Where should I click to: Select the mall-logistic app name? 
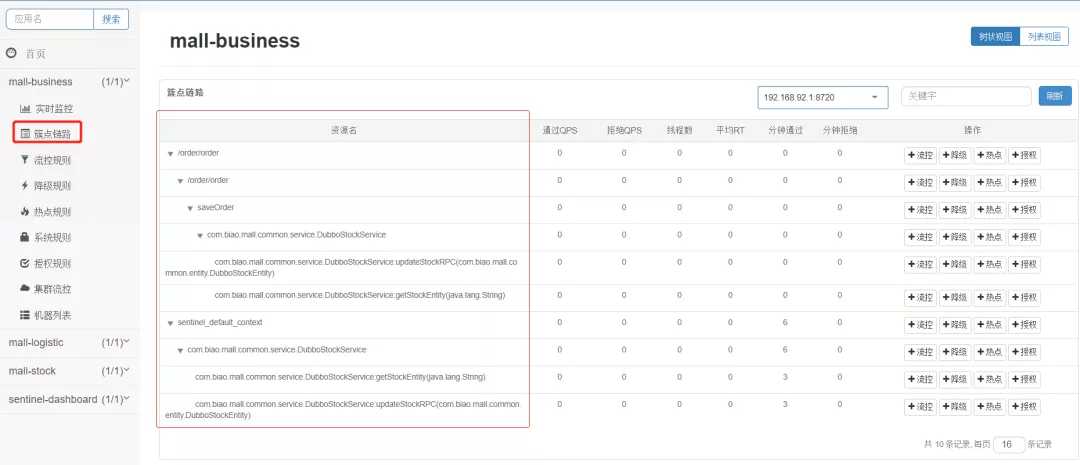click(36, 342)
